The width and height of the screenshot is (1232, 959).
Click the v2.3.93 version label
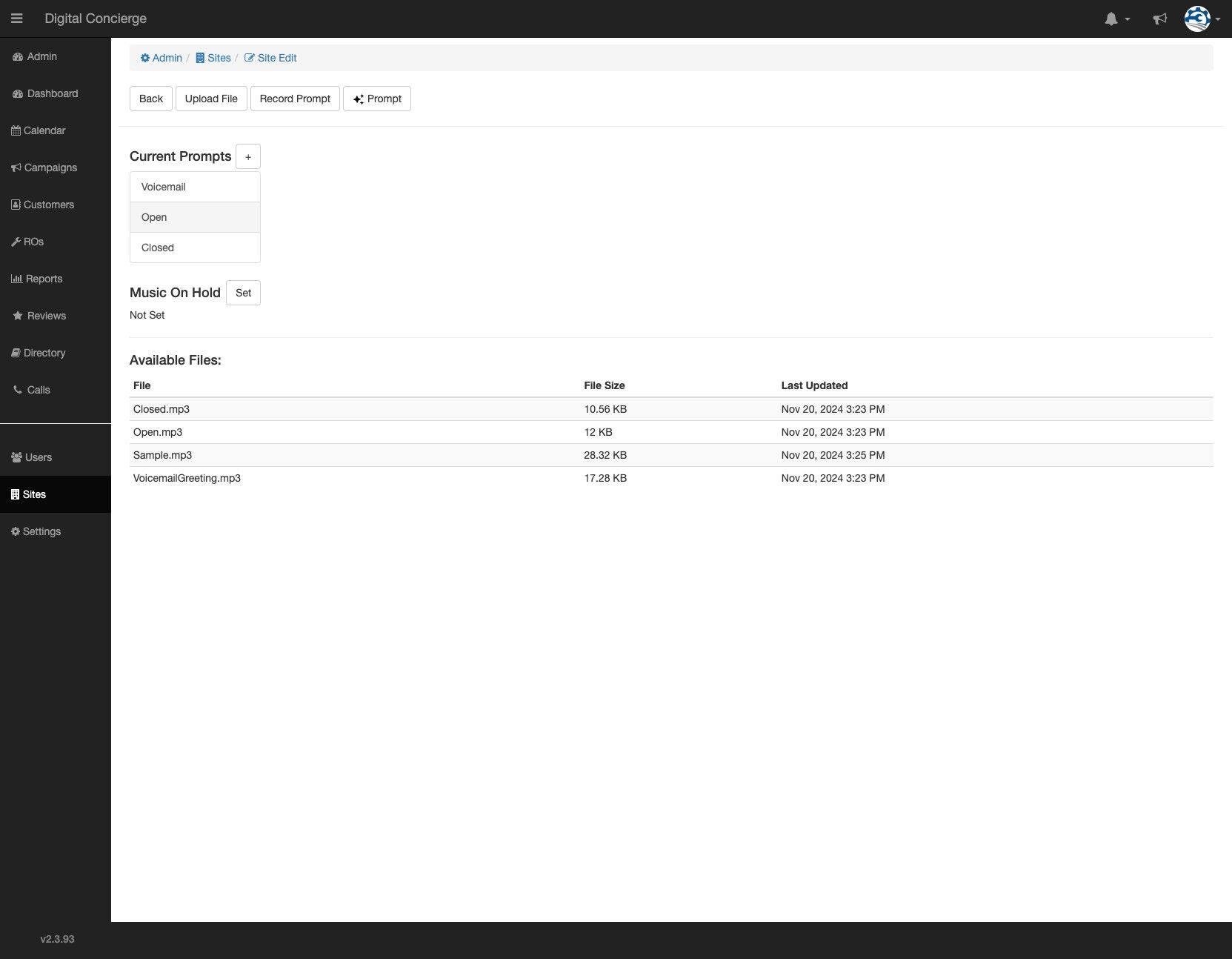click(57, 939)
